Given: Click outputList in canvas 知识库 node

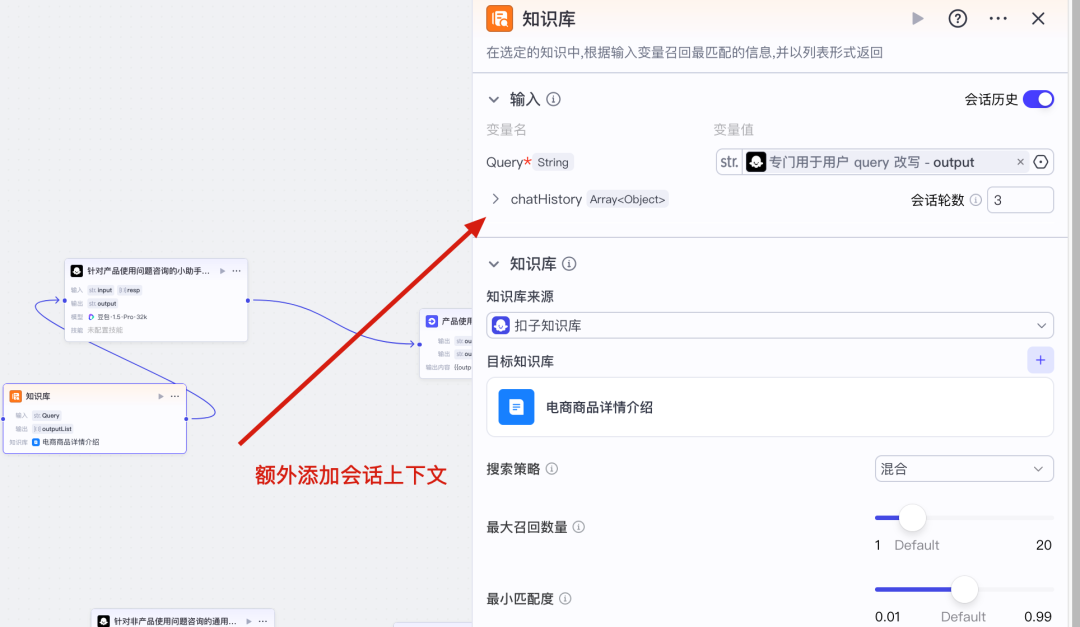Looking at the screenshot, I should point(53,429).
